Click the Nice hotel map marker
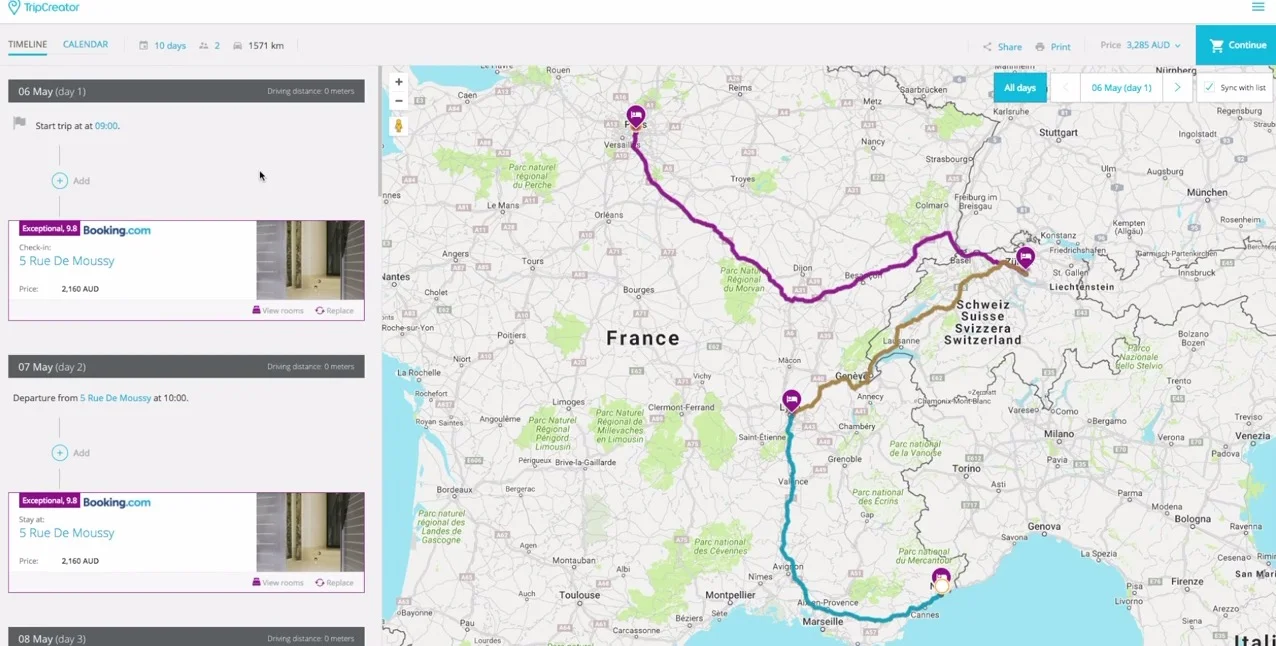Viewport: 1276px width, 646px height. coord(941,578)
